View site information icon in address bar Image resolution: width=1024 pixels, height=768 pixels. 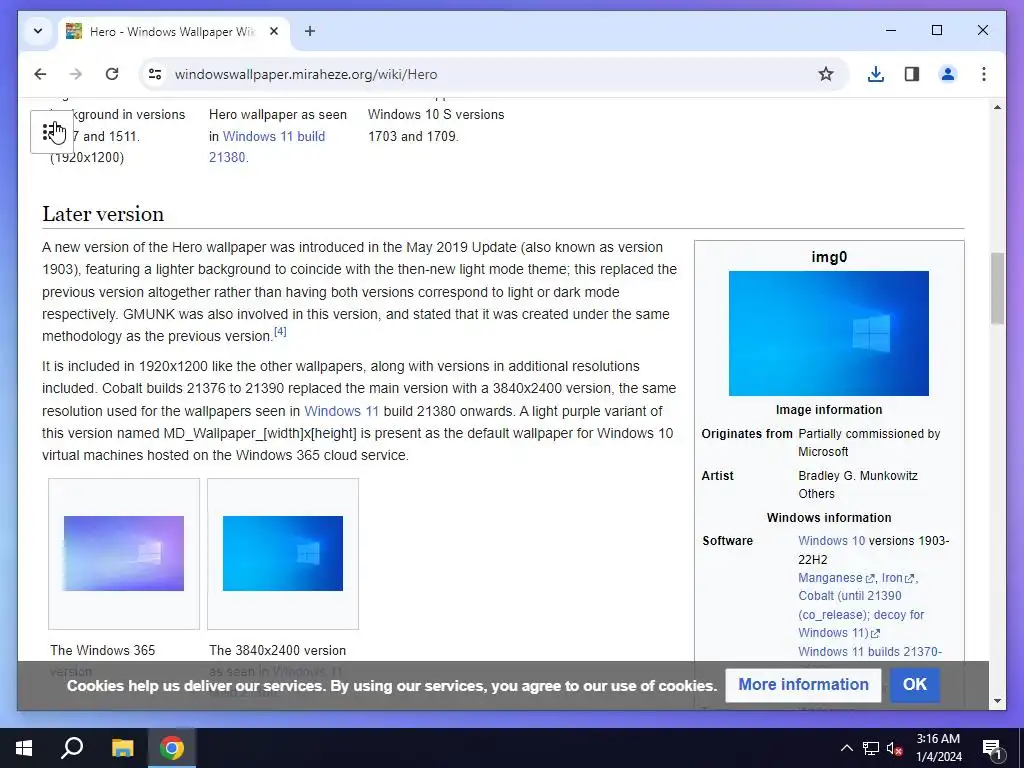[x=155, y=74]
